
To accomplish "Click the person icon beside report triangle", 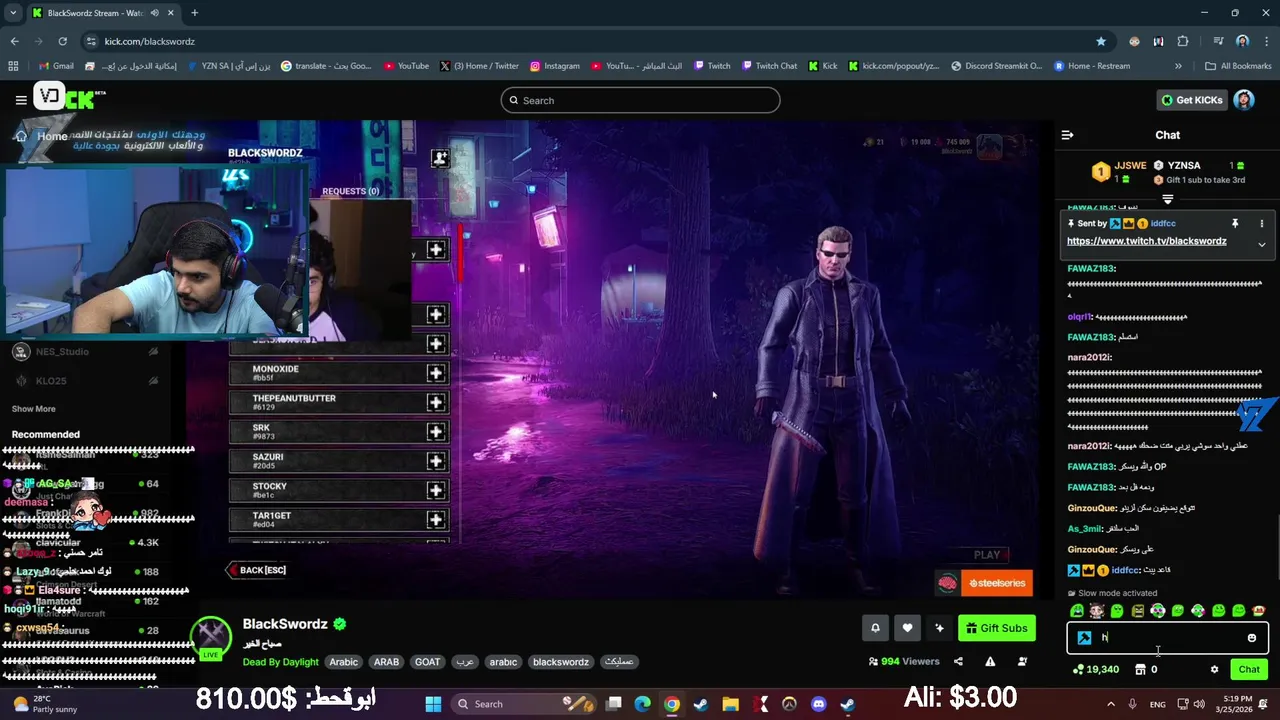I will click(x=1022, y=661).
